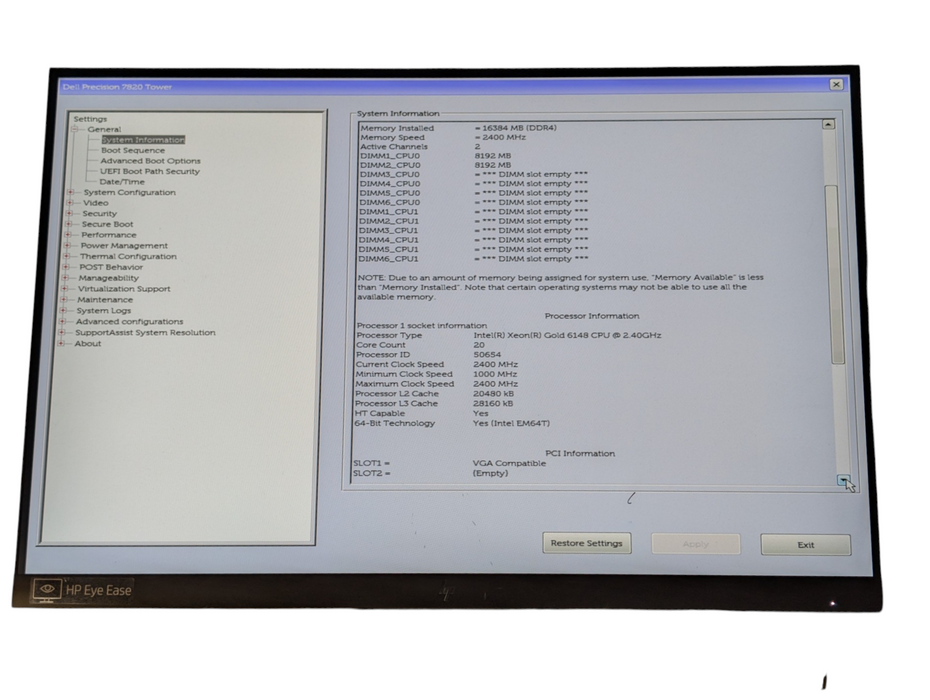This screenshot has height=700, width=930.
Task: Expand the About node
Action: 61,343
